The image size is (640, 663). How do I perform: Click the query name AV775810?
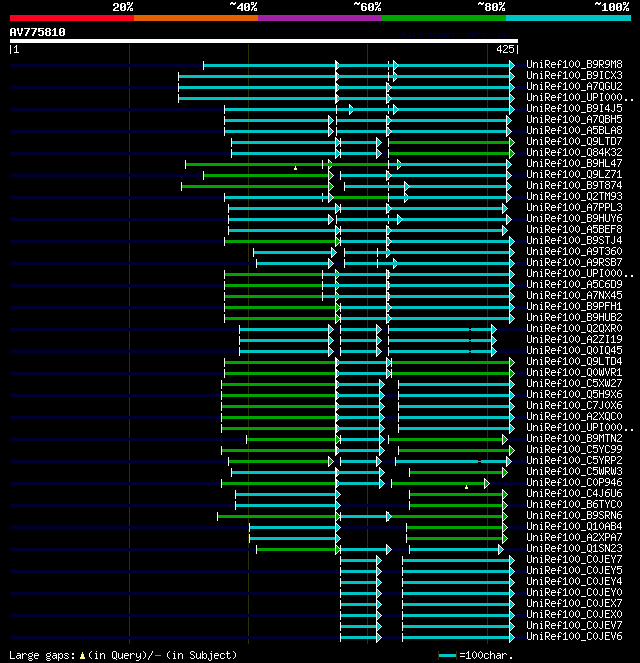pyautogui.click(x=38, y=32)
